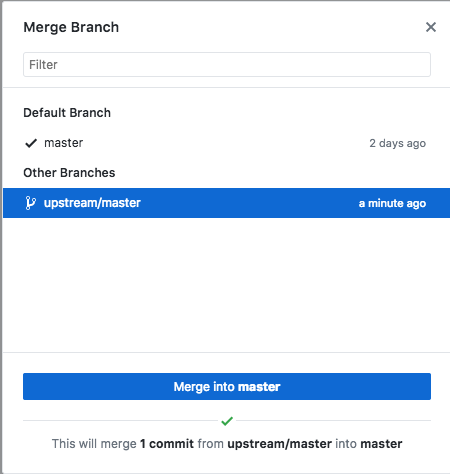Viewport: 450px width, 474px height.
Task: Click bold "upstream/master" in the merge summary
Action: tap(280, 444)
